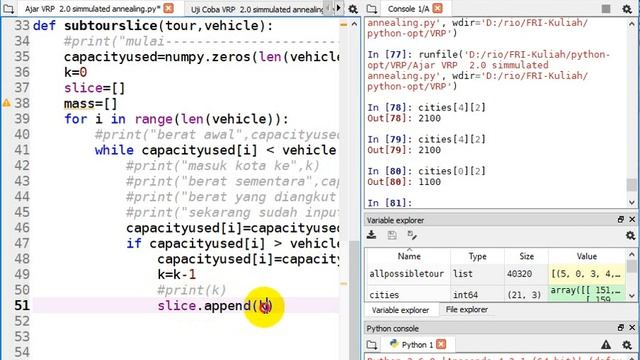Screen dimensions: 640x360
Task: Click Variable explorer scrollbar up arrow
Action: point(631,254)
